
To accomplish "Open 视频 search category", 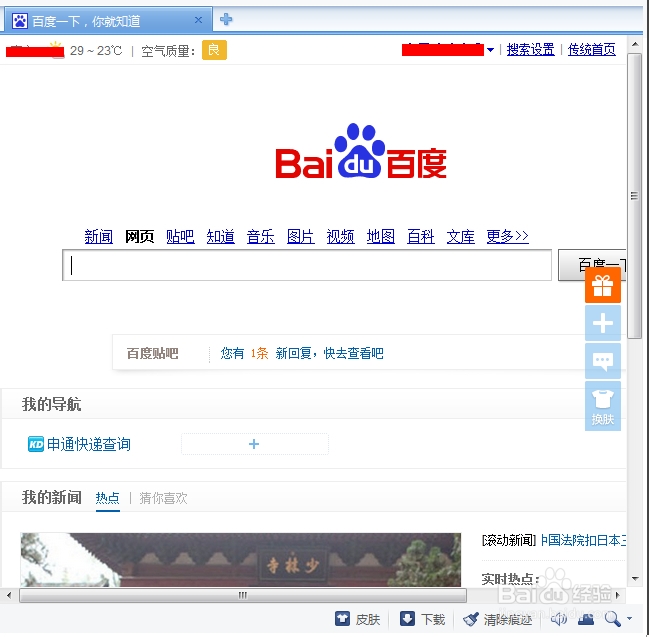I will coord(341,237).
